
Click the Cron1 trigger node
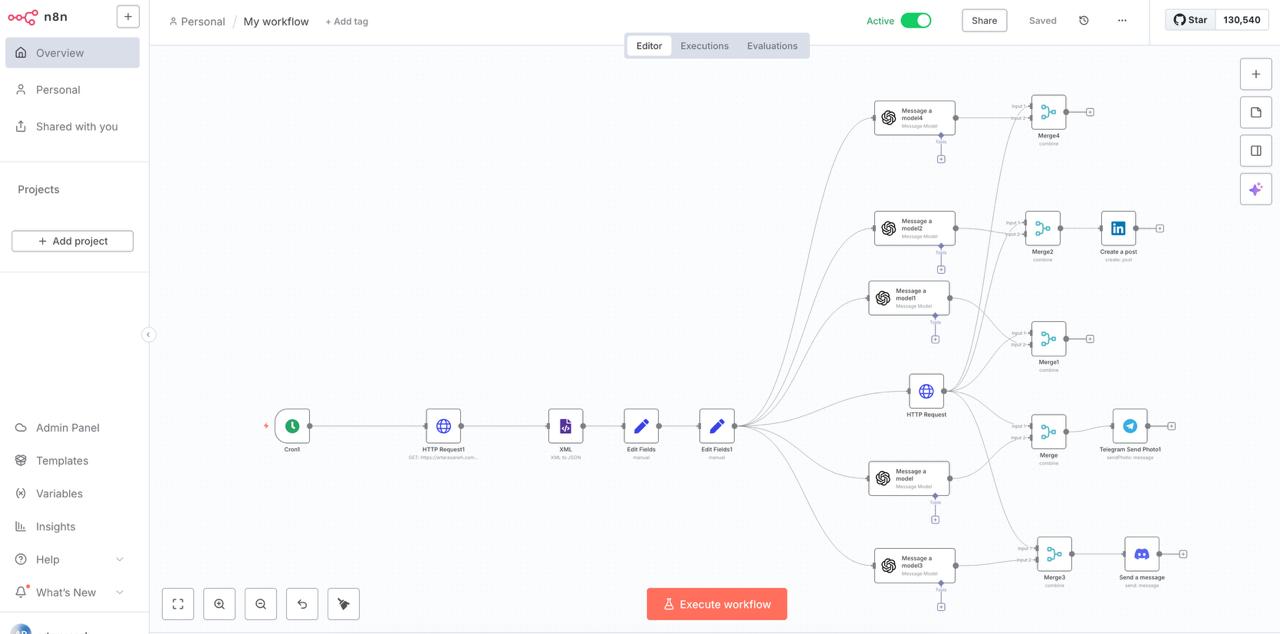point(292,426)
